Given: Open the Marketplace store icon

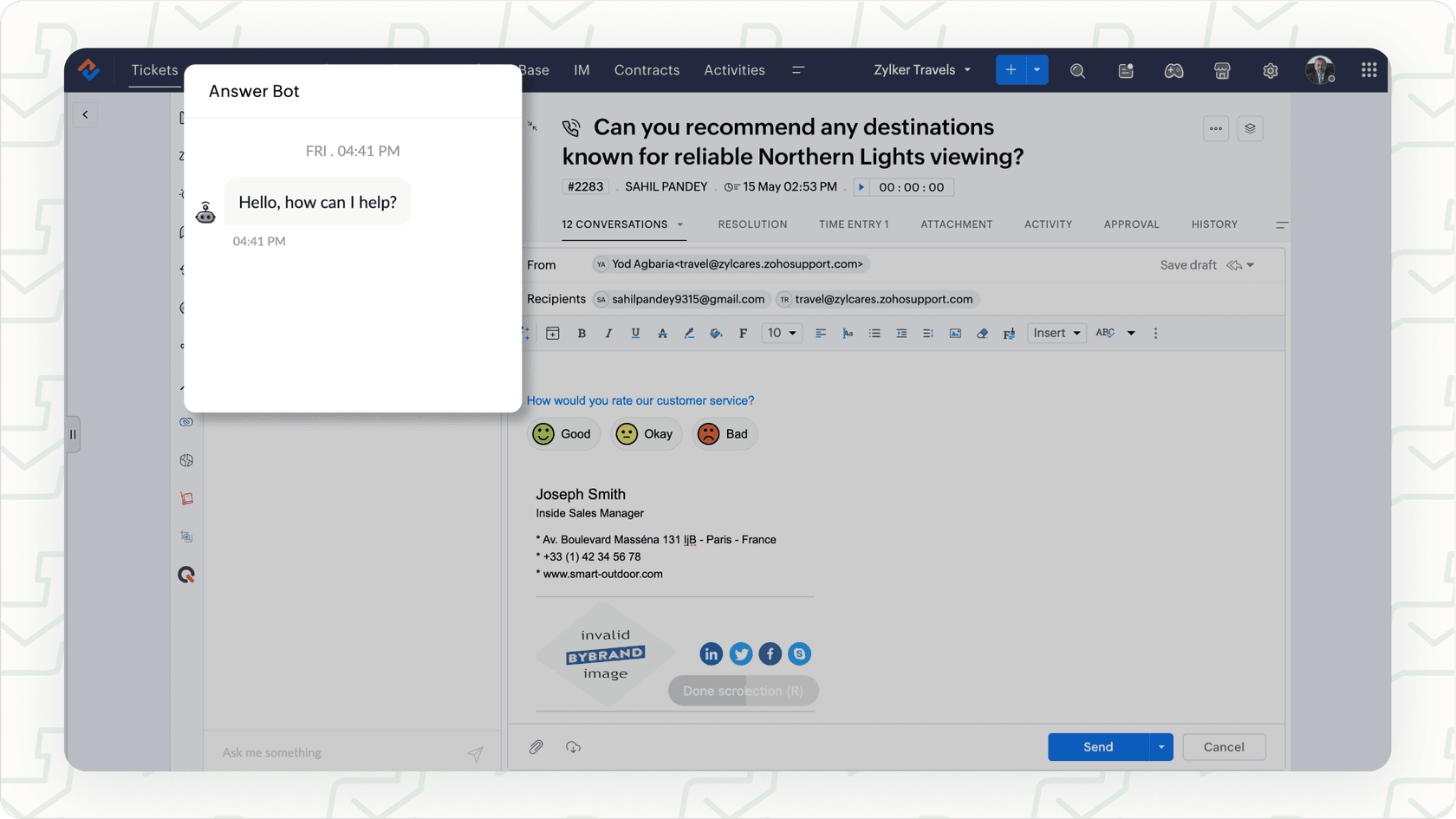Looking at the screenshot, I should click(x=1222, y=70).
